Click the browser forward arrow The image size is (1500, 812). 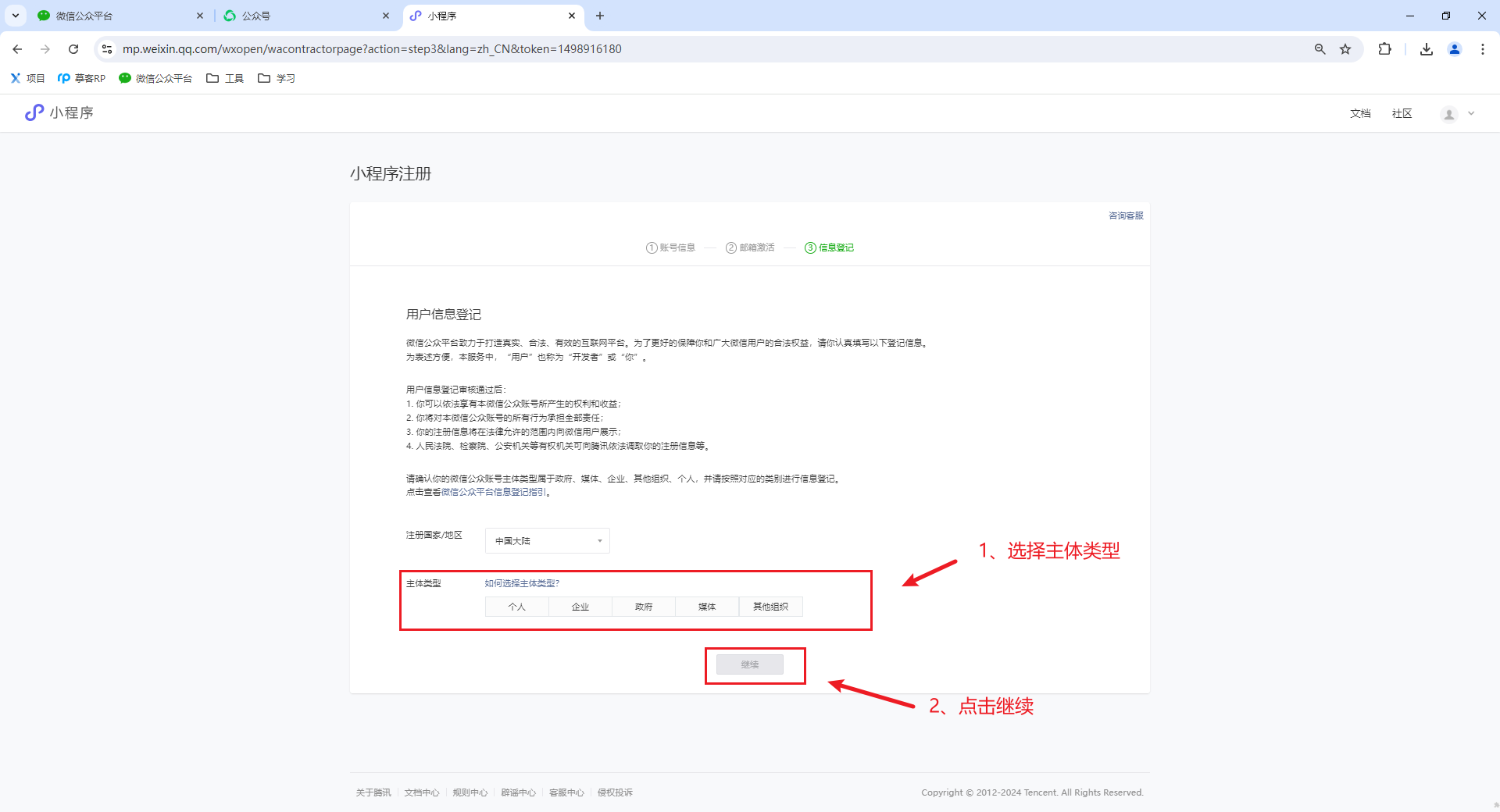point(45,49)
